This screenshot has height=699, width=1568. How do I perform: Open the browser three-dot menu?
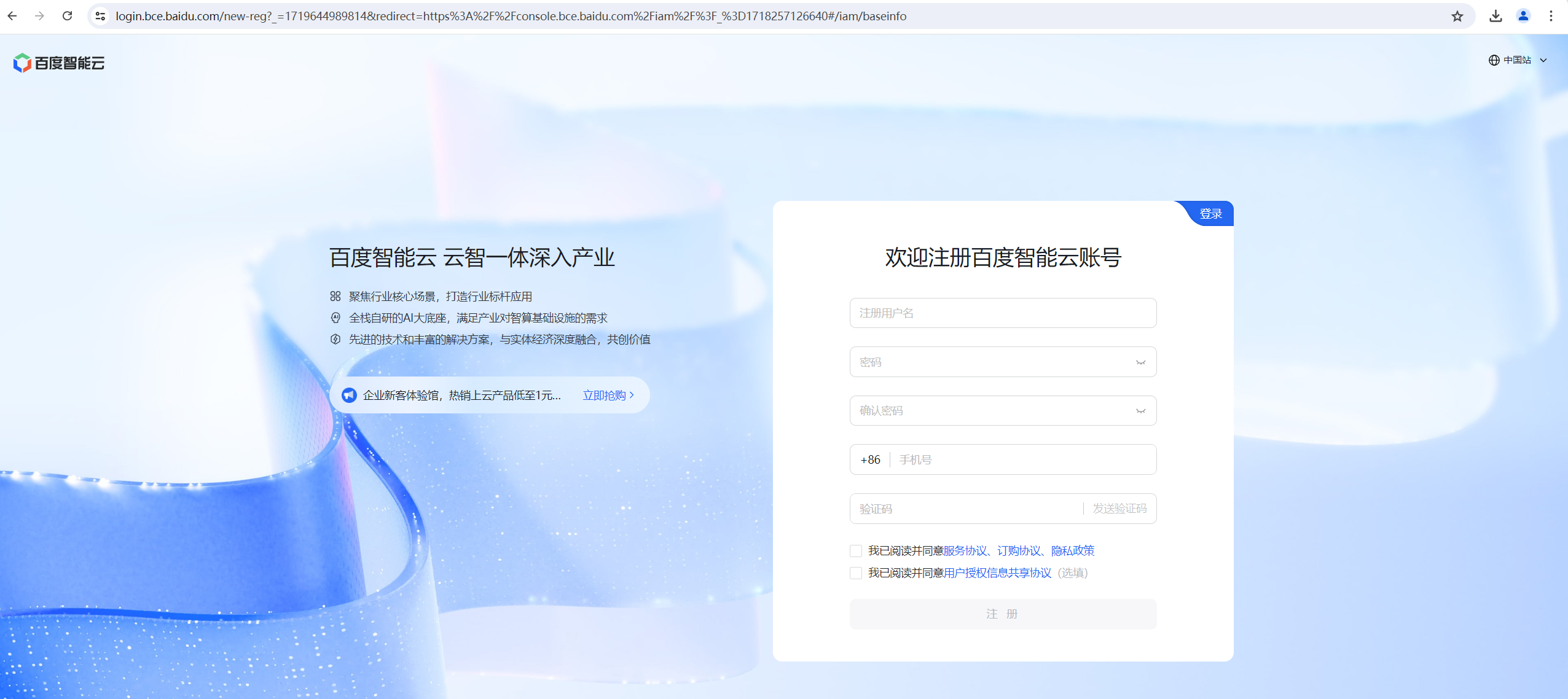tap(1551, 16)
